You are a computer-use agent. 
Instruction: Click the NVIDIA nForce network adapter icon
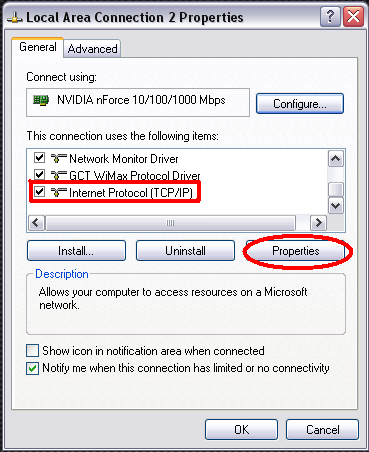[x=41, y=100]
